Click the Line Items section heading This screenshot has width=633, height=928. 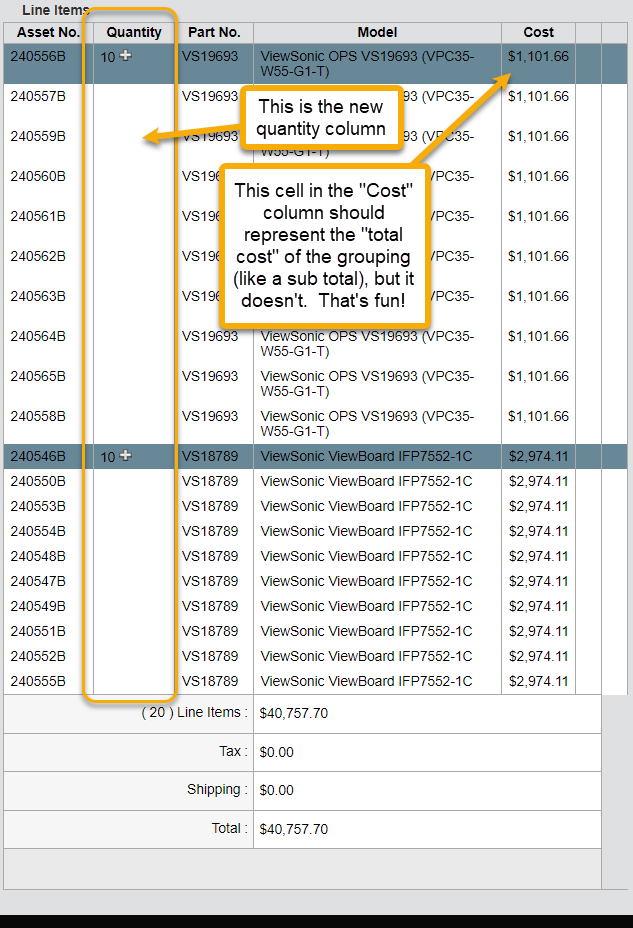pyautogui.click(x=55, y=10)
